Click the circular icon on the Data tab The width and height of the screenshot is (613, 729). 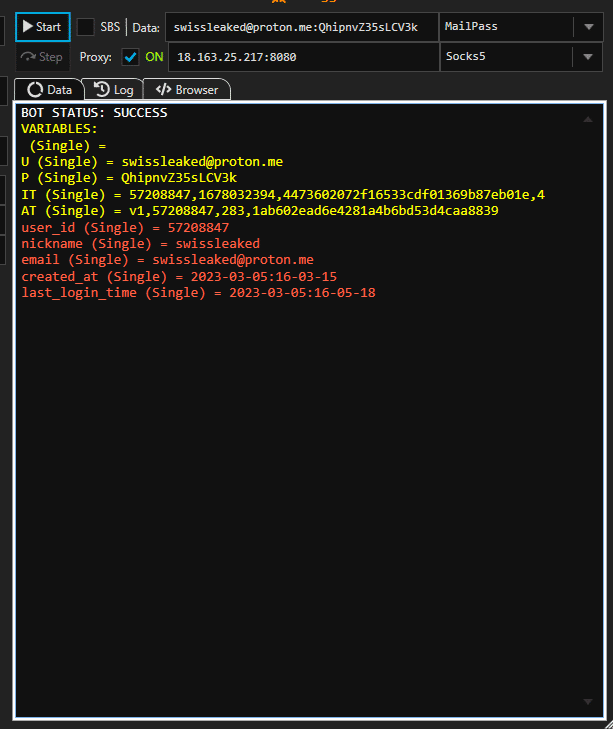coord(35,89)
